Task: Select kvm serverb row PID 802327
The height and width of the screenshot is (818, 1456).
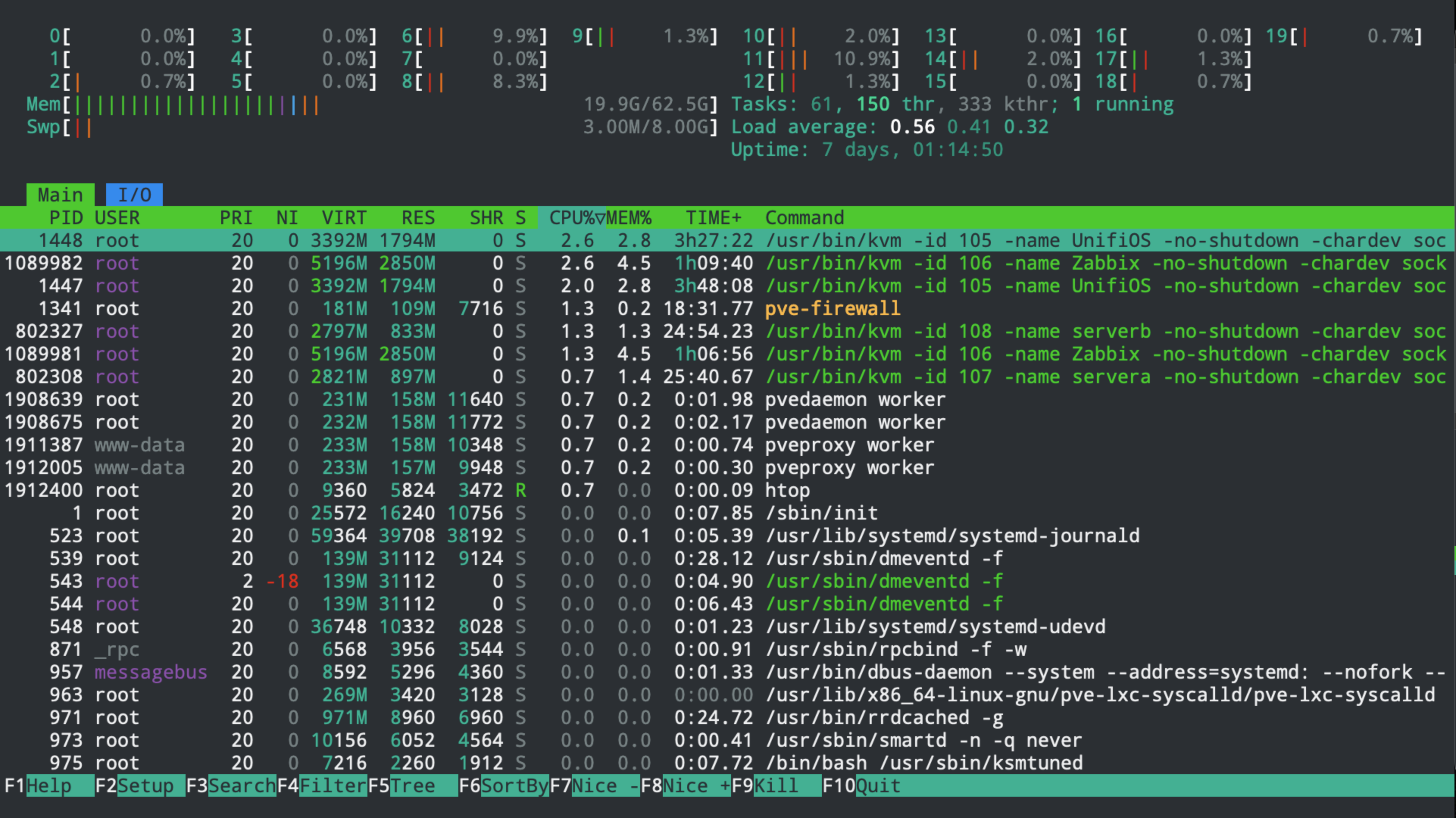Action: click(x=727, y=331)
